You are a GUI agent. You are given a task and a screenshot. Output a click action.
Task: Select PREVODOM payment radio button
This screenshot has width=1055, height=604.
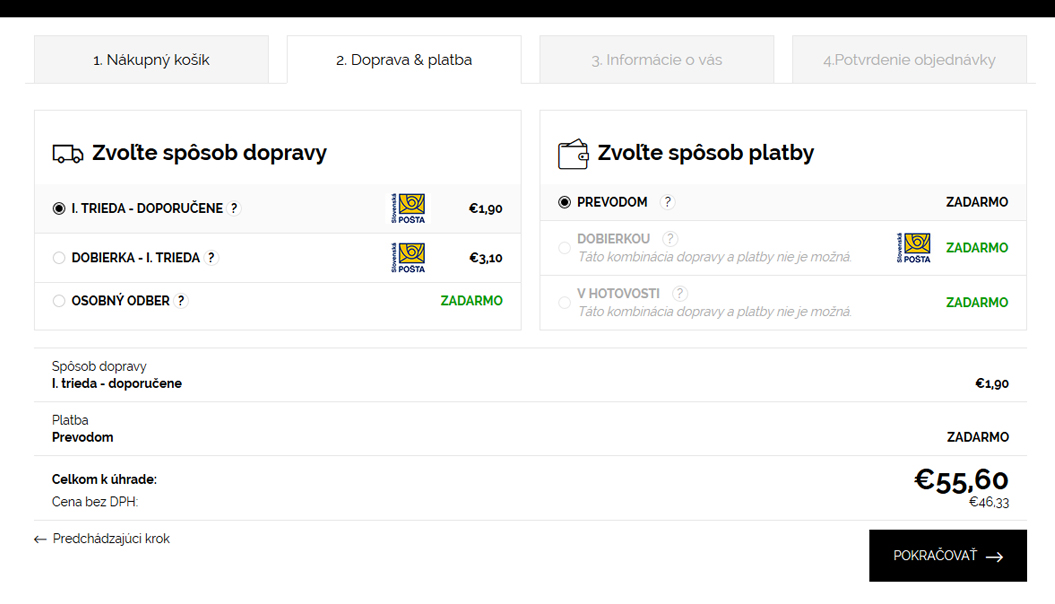tap(565, 202)
